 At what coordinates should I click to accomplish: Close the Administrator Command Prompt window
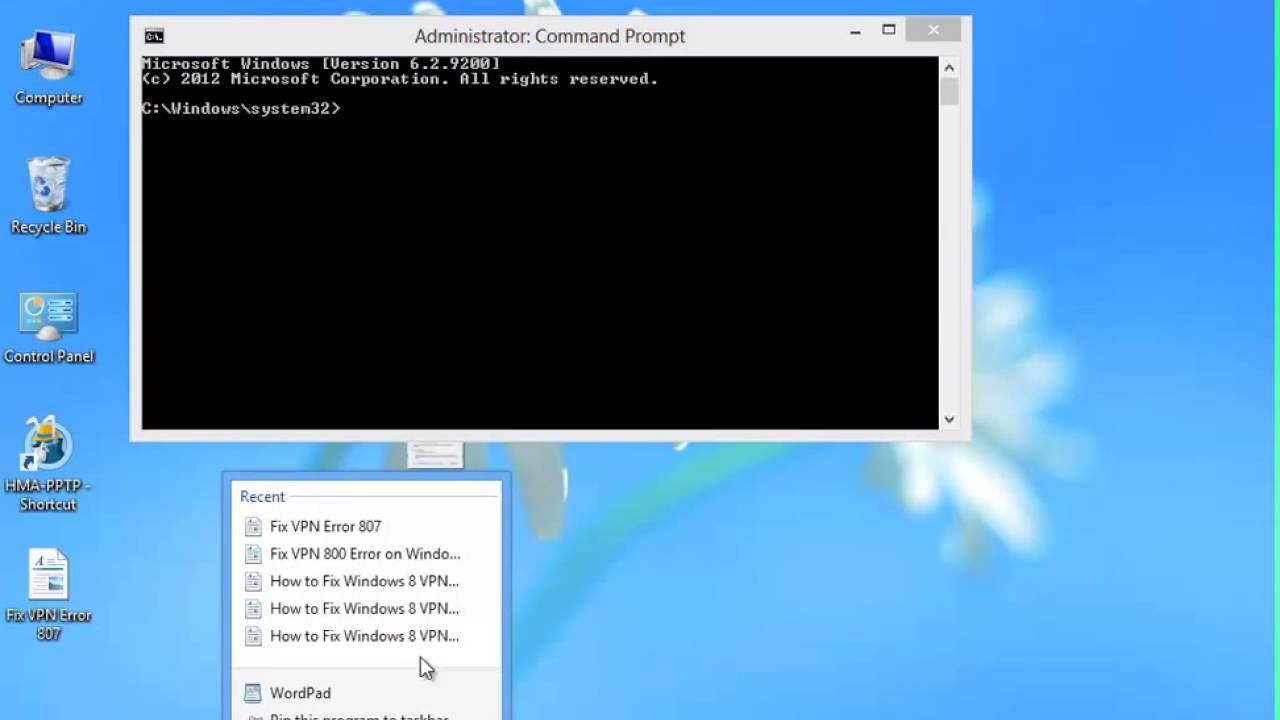click(933, 31)
